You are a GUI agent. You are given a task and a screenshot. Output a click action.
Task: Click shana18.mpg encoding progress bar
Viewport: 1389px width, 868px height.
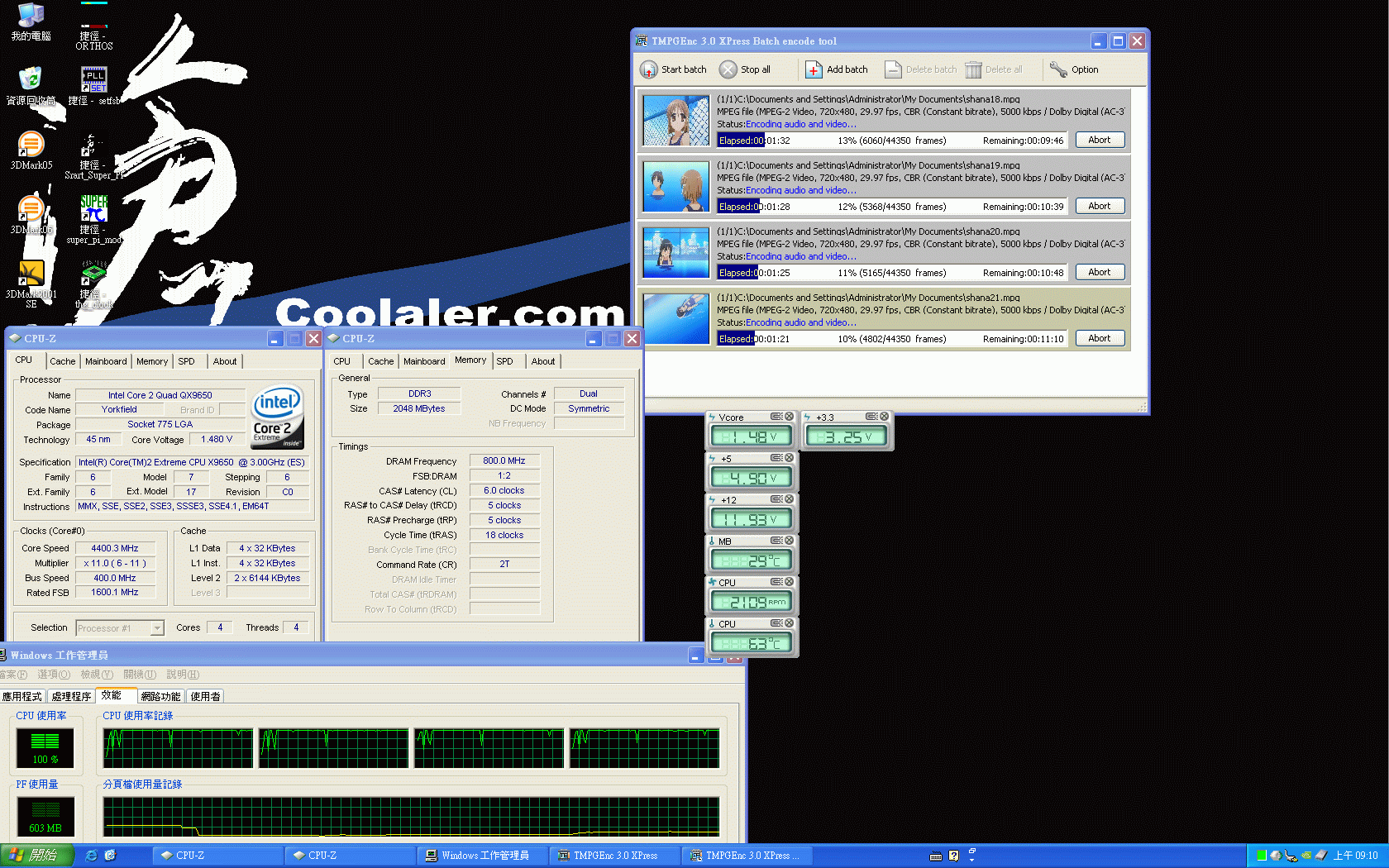(x=892, y=141)
